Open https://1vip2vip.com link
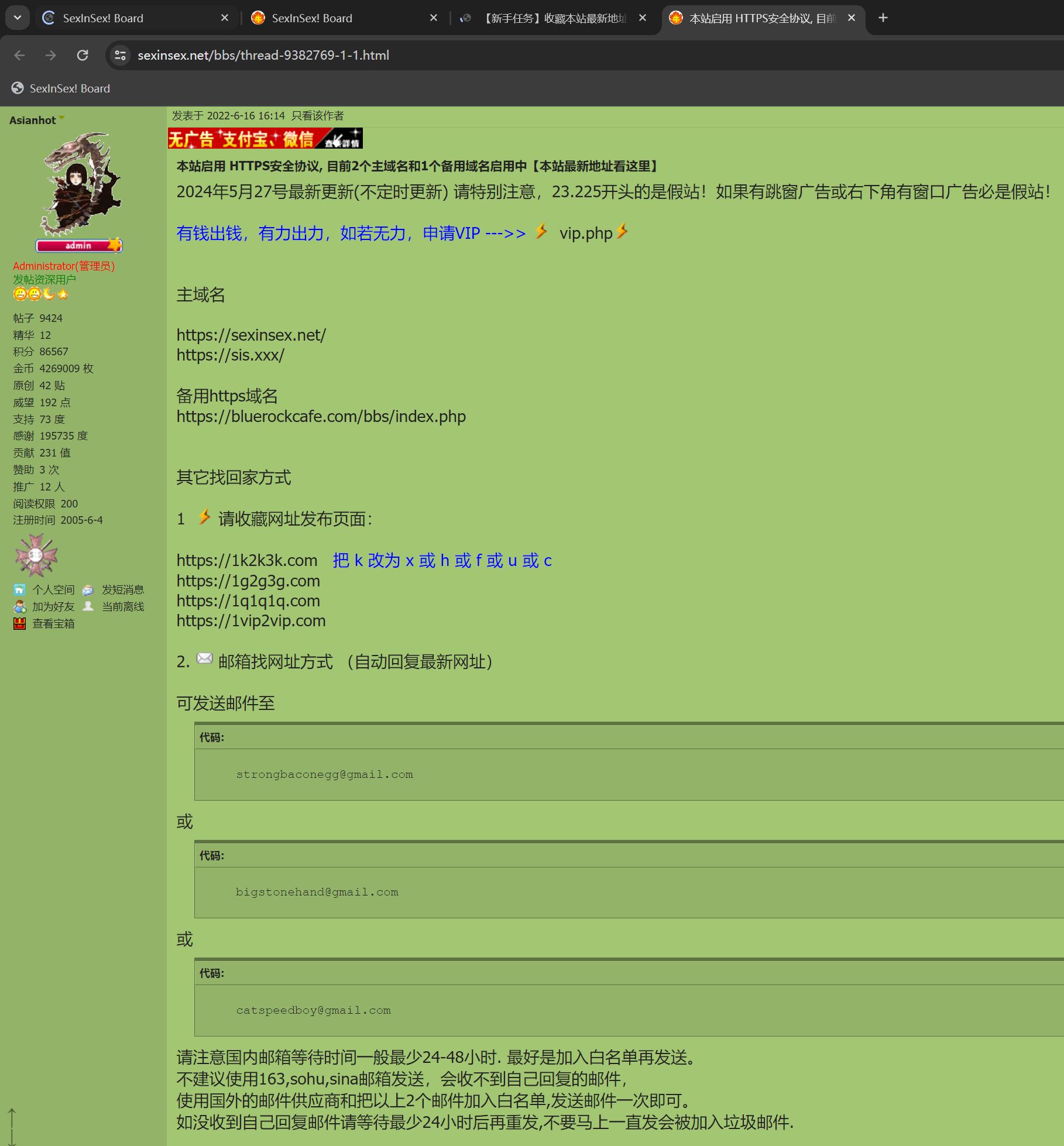The width and height of the screenshot is (1064, 1146). pyautogui.click(x=251, y=621)
